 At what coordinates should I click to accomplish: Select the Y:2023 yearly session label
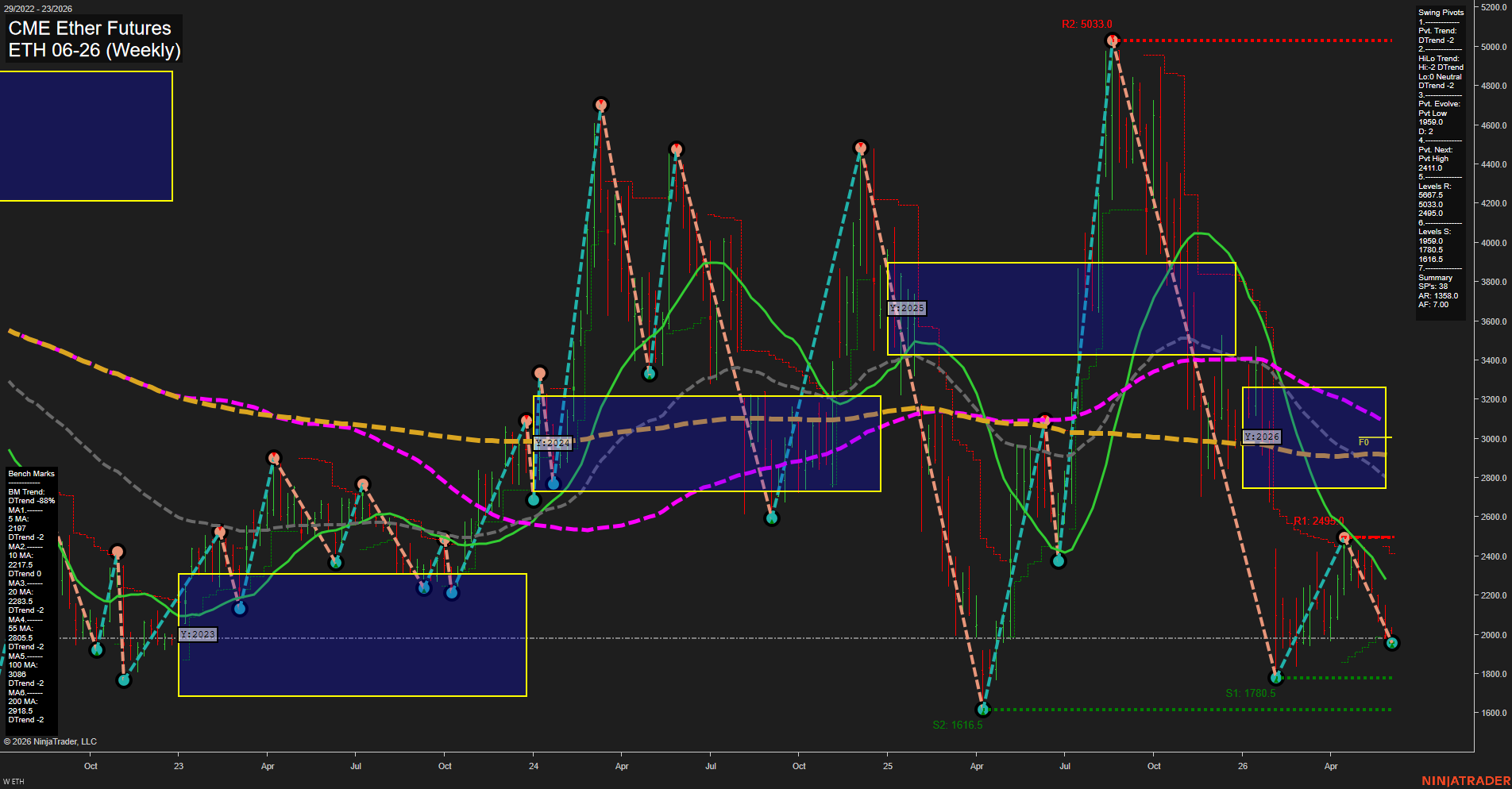198,634
